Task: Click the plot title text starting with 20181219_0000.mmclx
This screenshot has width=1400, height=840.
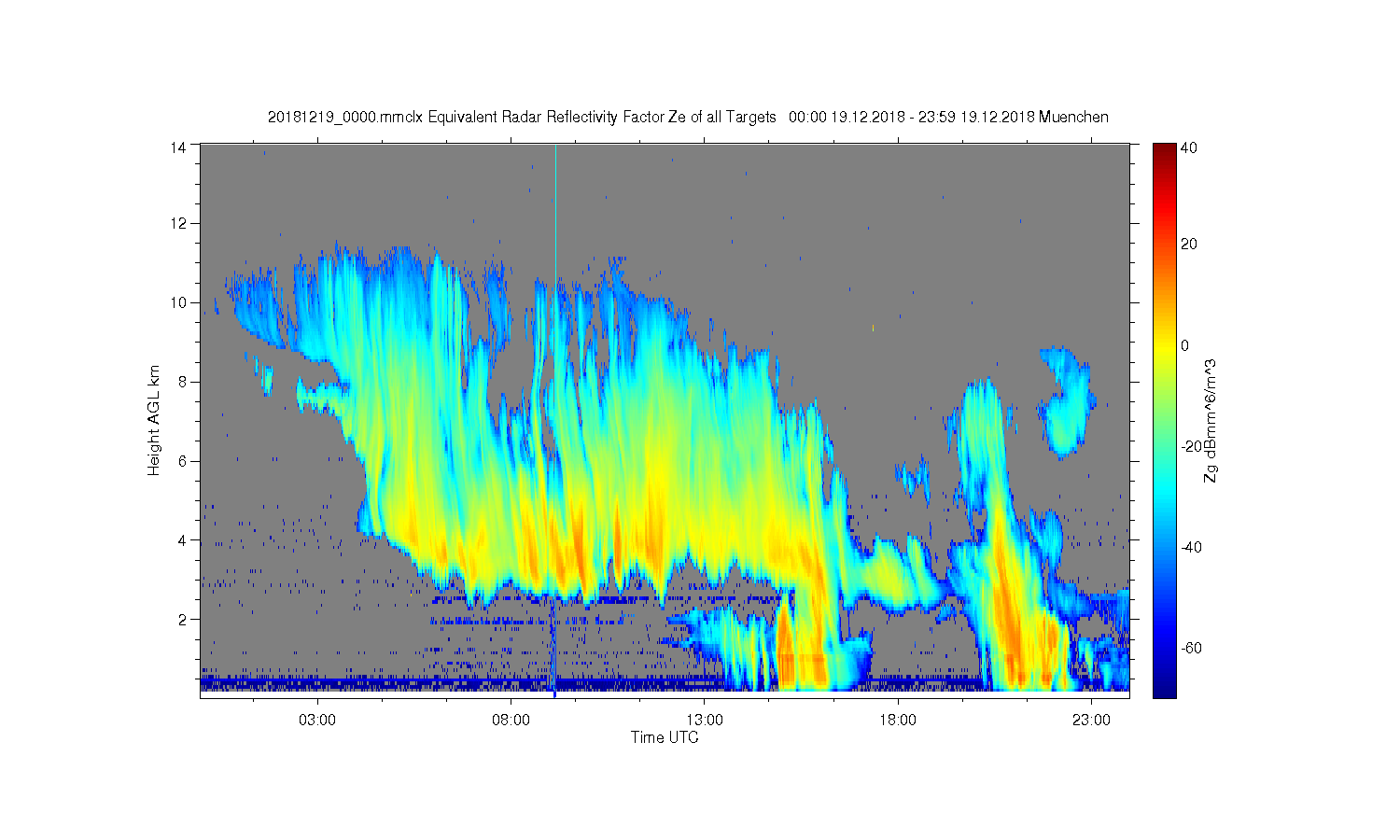Action: coord(688,117)
